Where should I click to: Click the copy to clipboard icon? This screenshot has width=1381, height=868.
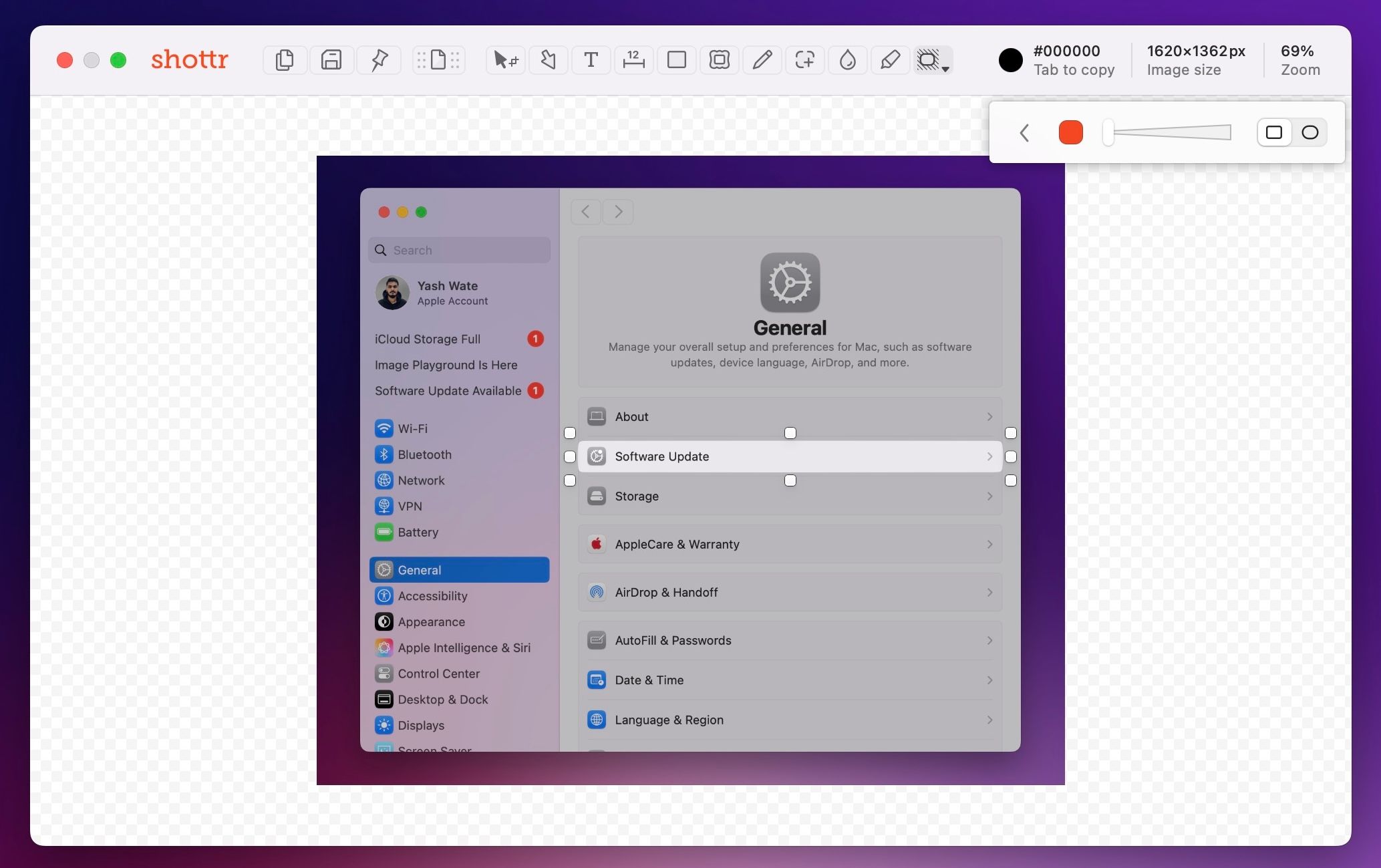(x=285, y=60)
